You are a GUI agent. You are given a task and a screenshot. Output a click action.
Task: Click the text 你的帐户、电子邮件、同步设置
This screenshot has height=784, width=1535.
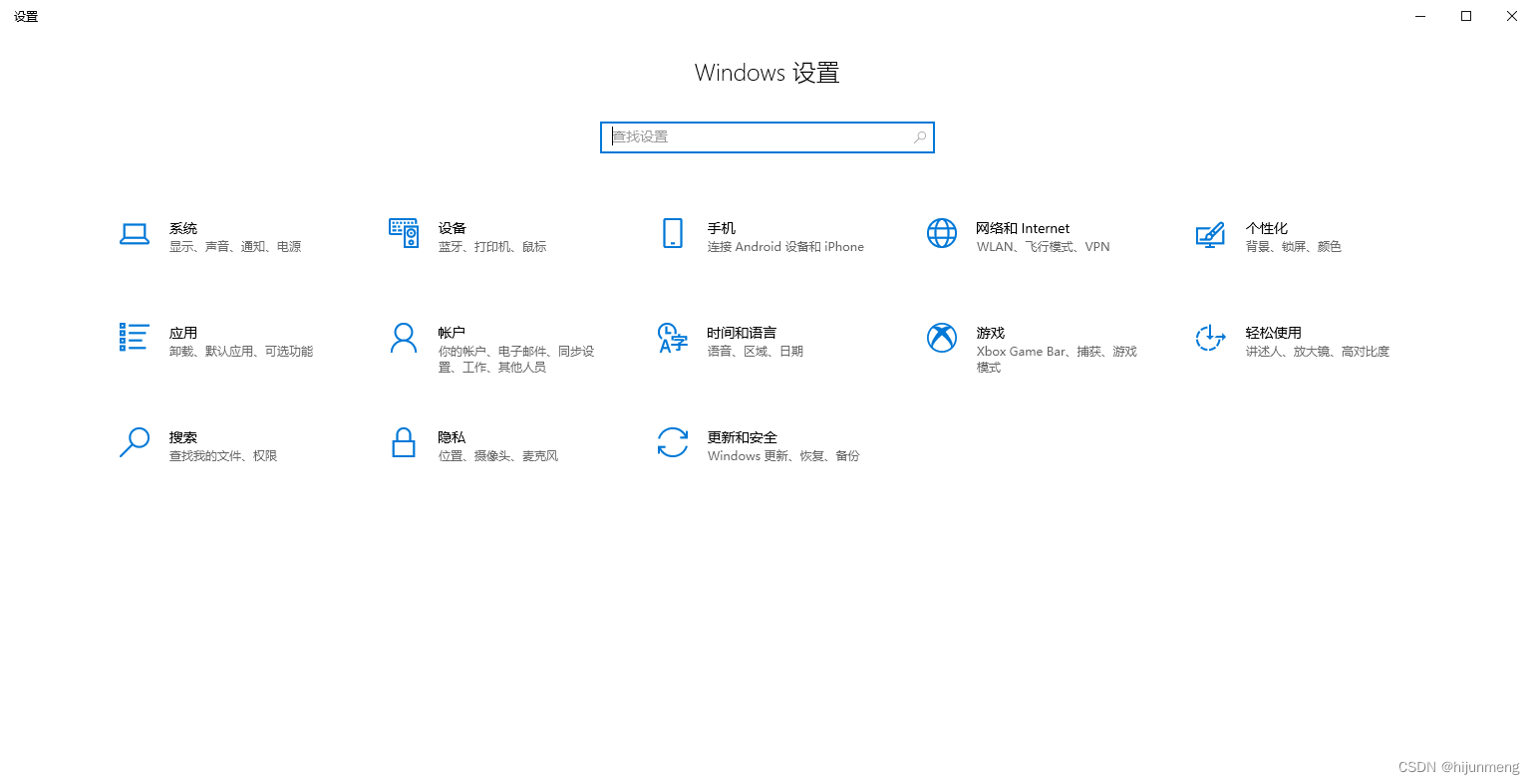(x=516, y=360)
